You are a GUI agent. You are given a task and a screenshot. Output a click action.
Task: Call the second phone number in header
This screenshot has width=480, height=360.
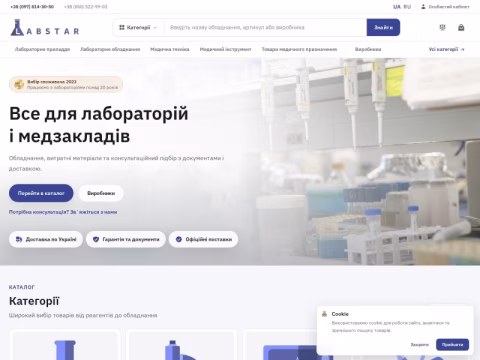pyautogui.click(x=86, y=7)
